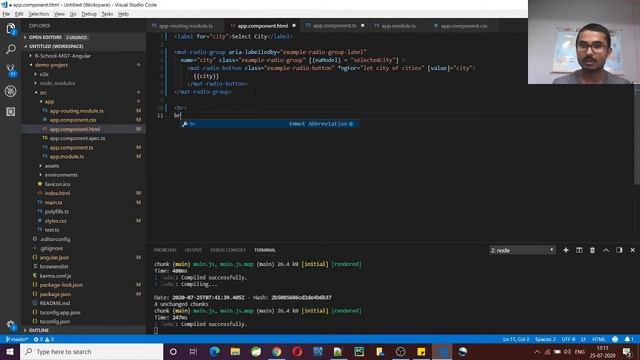The width and height of the screenshot is (640, 360).
Task: Open the Manage gear icon
Action: [11, 325]
